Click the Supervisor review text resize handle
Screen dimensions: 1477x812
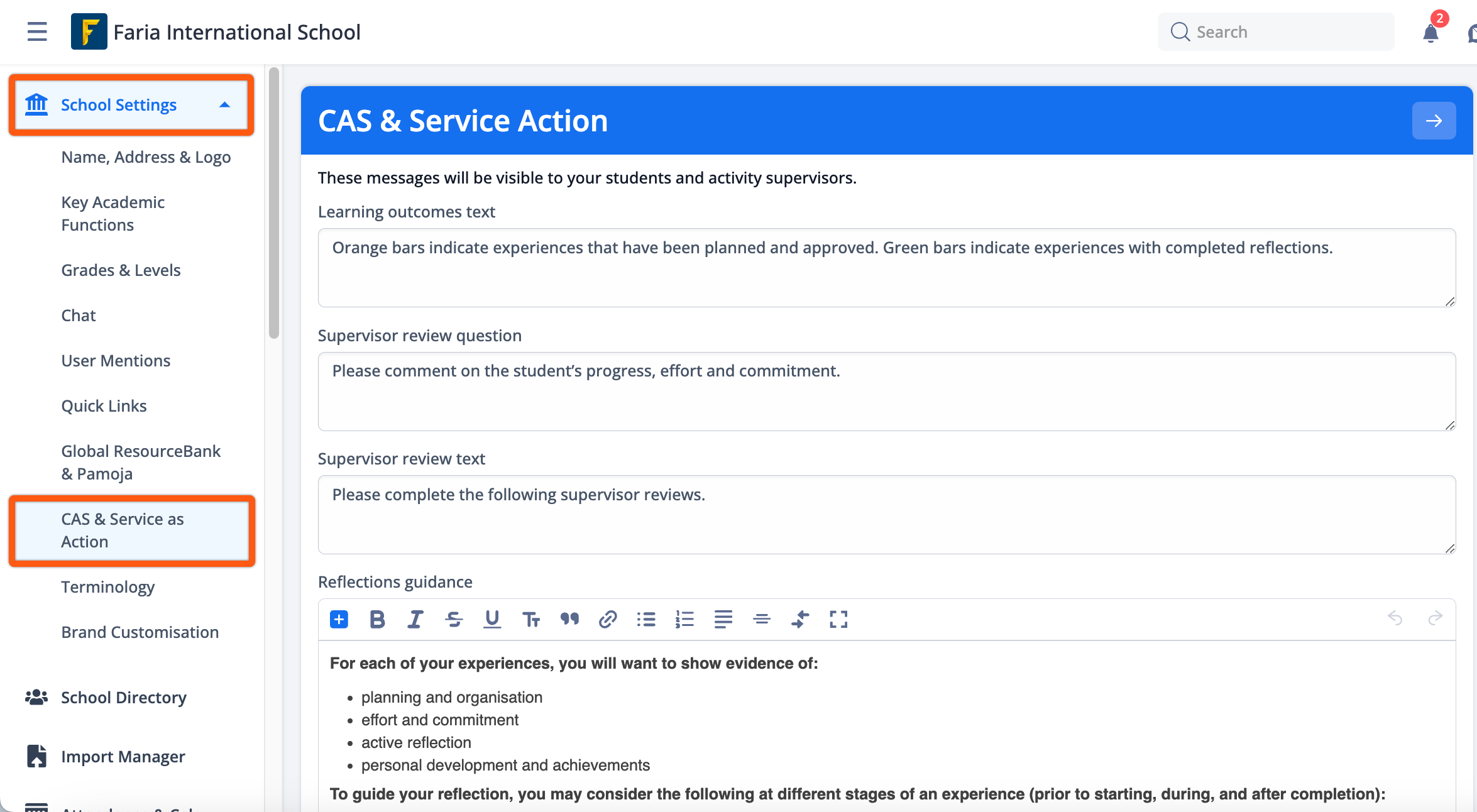tap(1450, 549)
